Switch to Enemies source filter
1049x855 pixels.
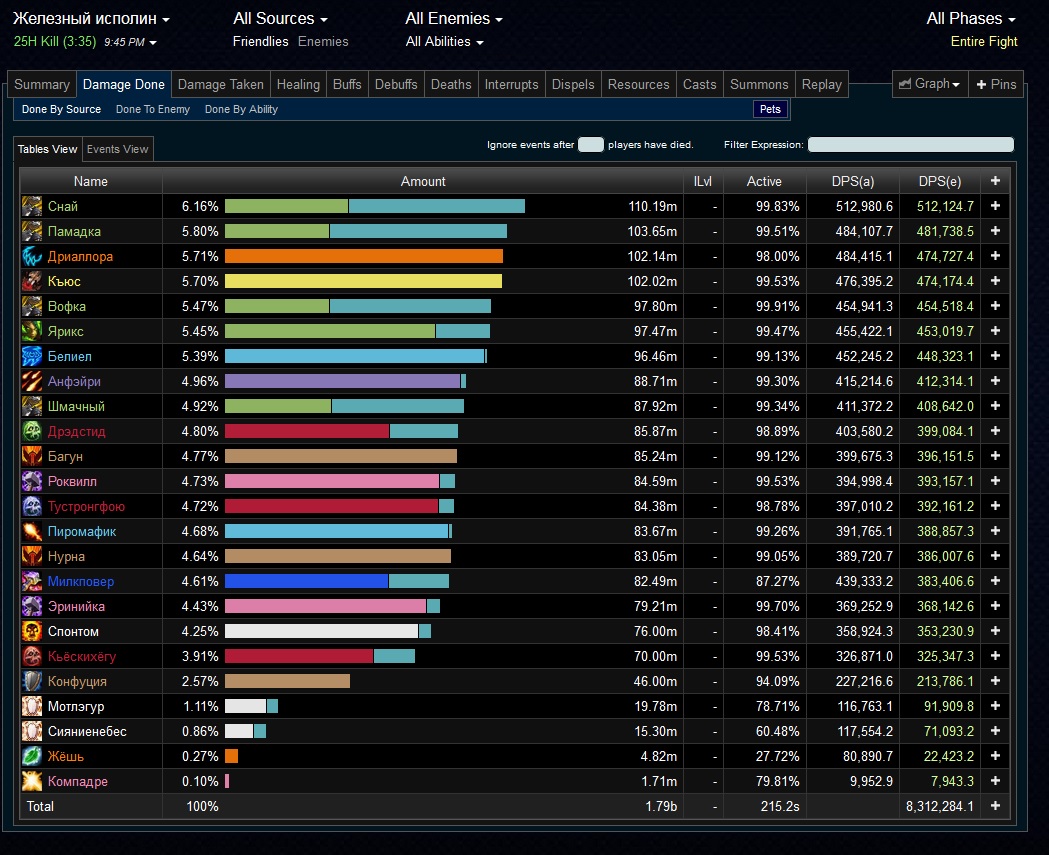[323, 42]
